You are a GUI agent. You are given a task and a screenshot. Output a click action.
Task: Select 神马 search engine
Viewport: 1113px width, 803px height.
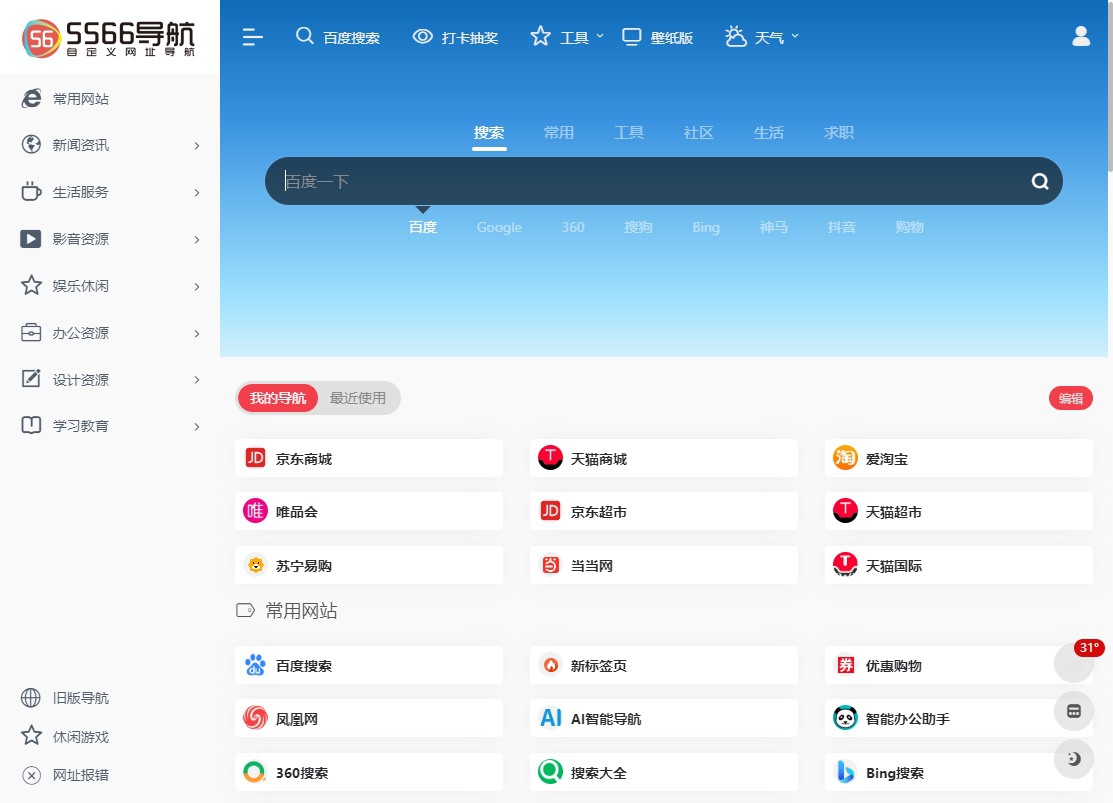pyautogui.click(x=774, y=227)
